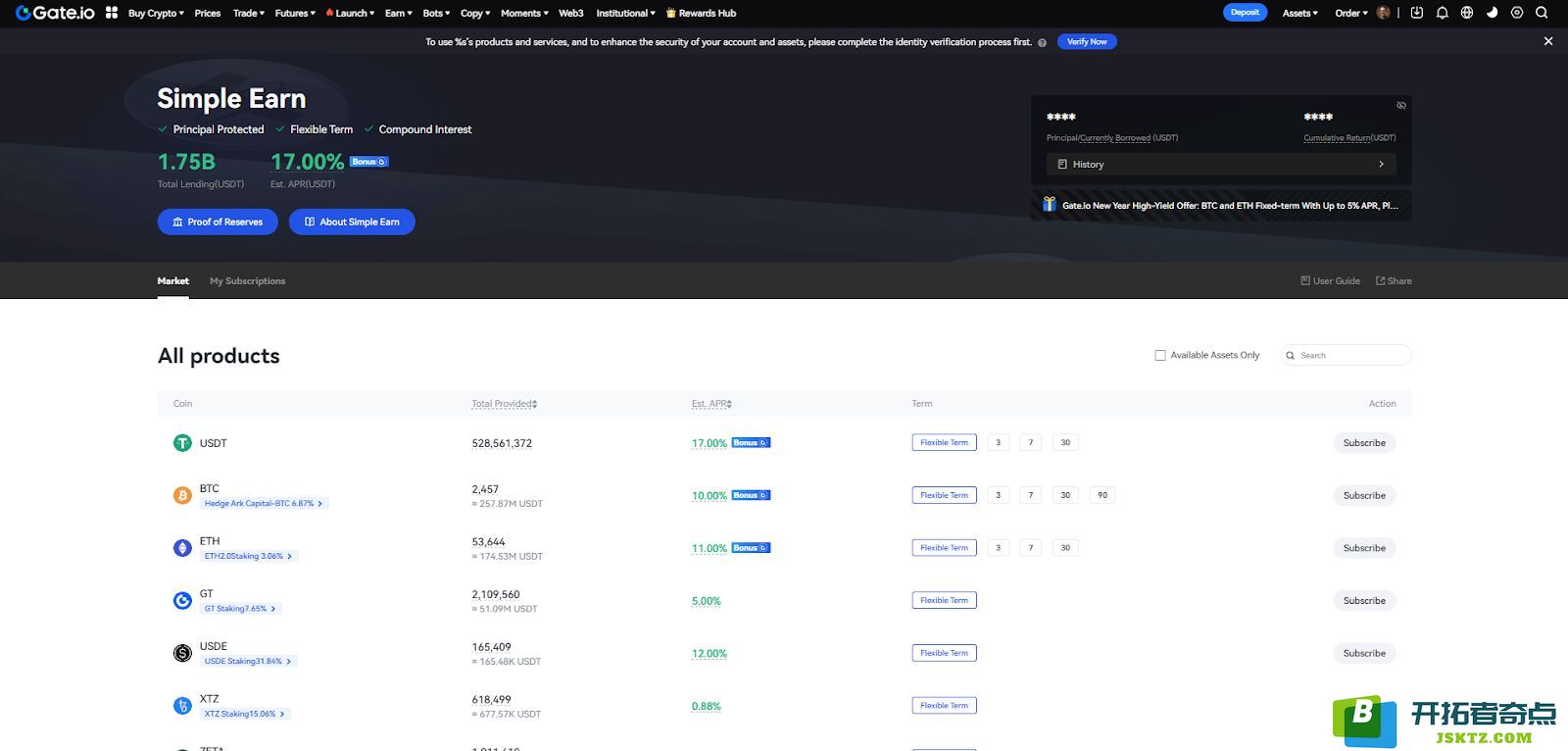The height and width of the screenshot is (751, 1568).
Task: Switch to the Market tab
Action: point(172,280)
